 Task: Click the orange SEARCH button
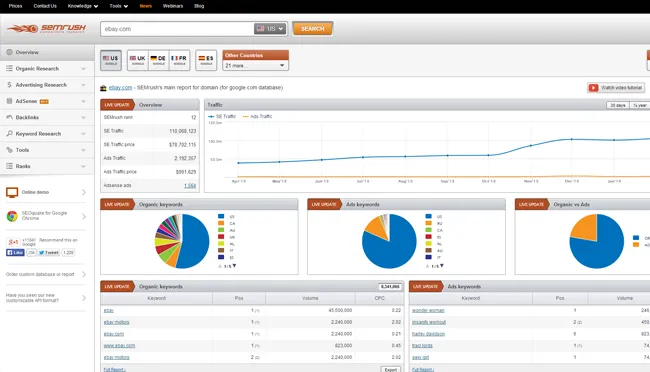[x=313, y=29]
